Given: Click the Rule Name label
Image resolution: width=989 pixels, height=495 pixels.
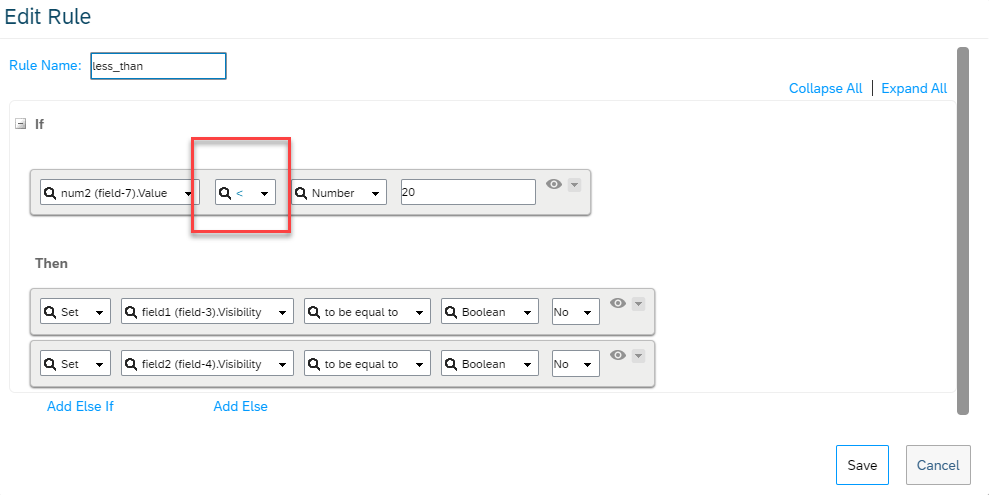Looking at the screenshot, I should pos(45,65).
